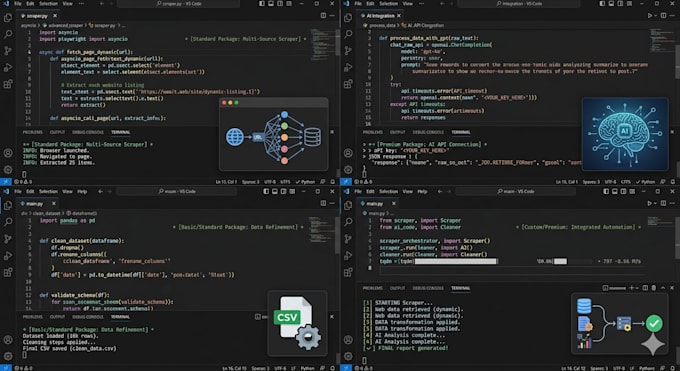Open Run dropdown arrow in AI Integration window
Image resolution: width=680 pixels, height=371 pixels.
(x=655, y=16)
